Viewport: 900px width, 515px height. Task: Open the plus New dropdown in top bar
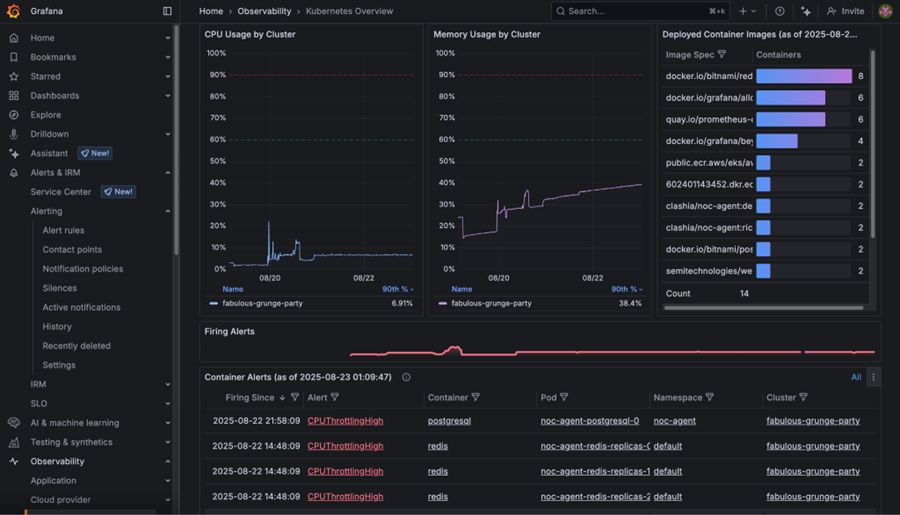[747, 11]
